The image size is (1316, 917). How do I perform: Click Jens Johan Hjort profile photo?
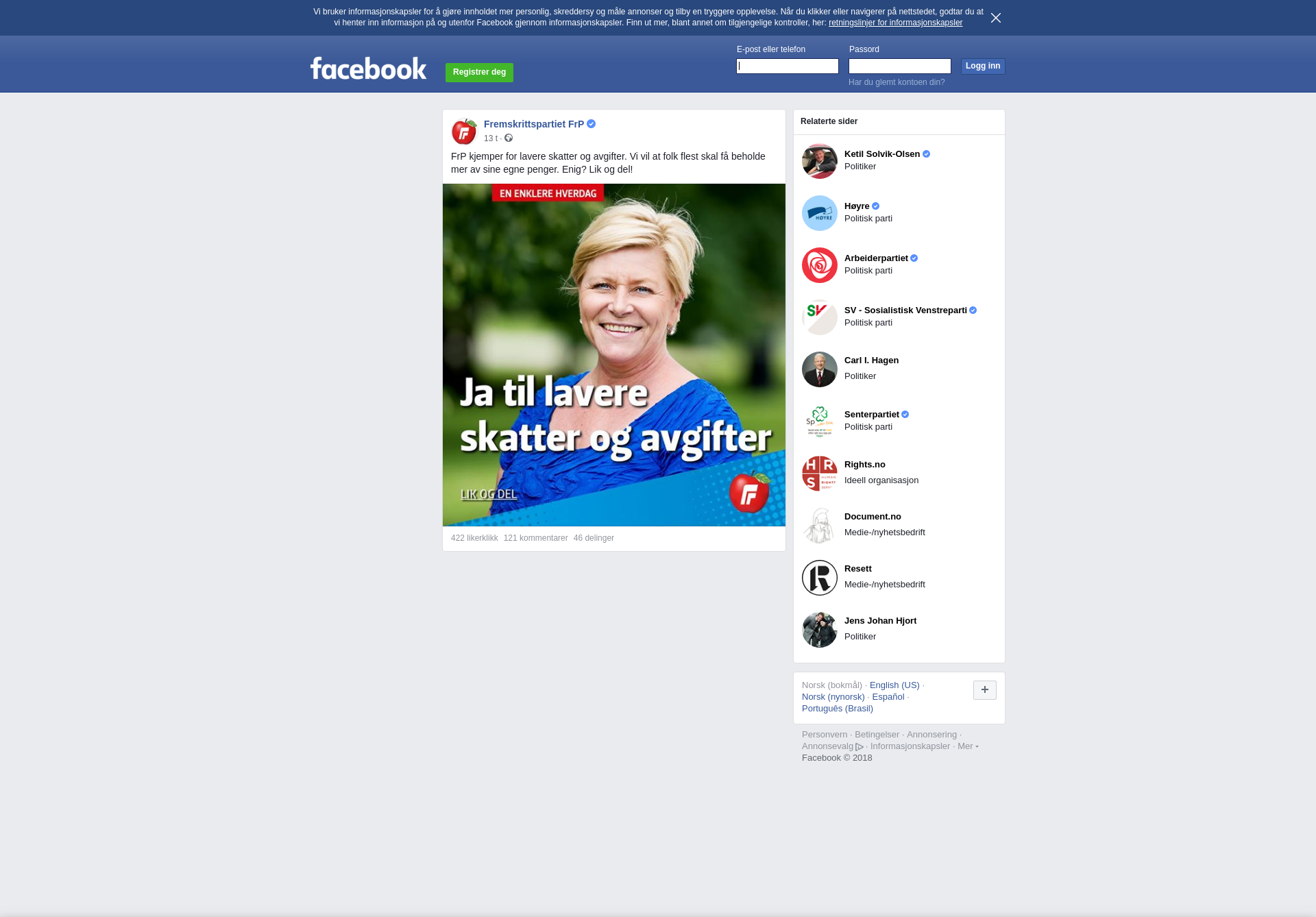(820, 630)
